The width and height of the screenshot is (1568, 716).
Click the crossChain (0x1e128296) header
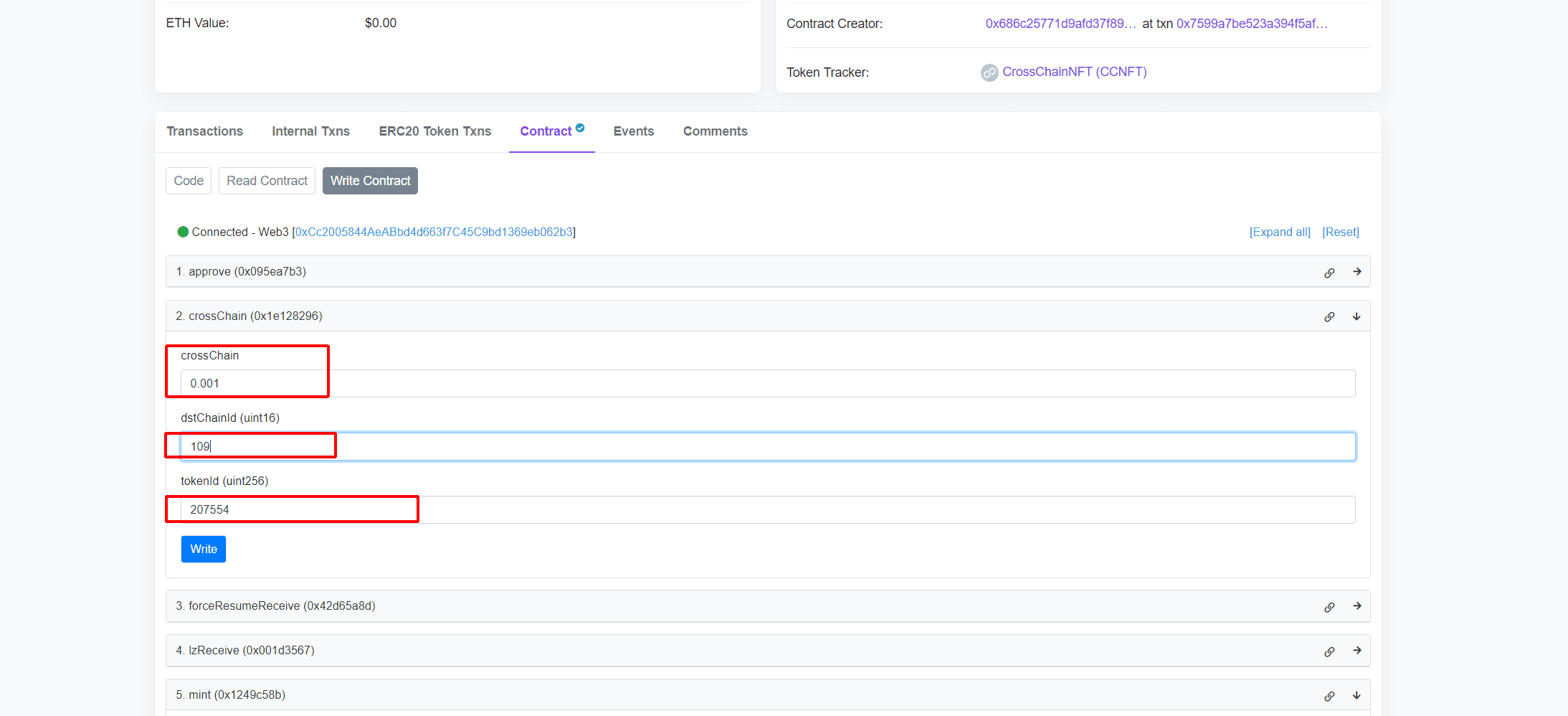[768, 316]
